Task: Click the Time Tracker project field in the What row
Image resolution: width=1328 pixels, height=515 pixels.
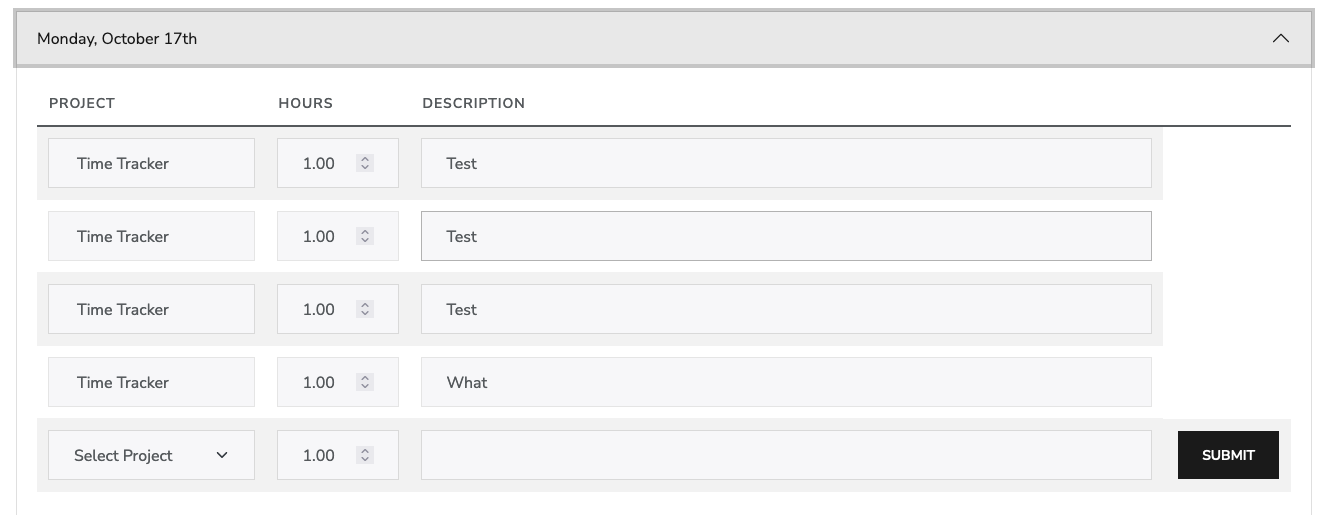Action: 151,382
